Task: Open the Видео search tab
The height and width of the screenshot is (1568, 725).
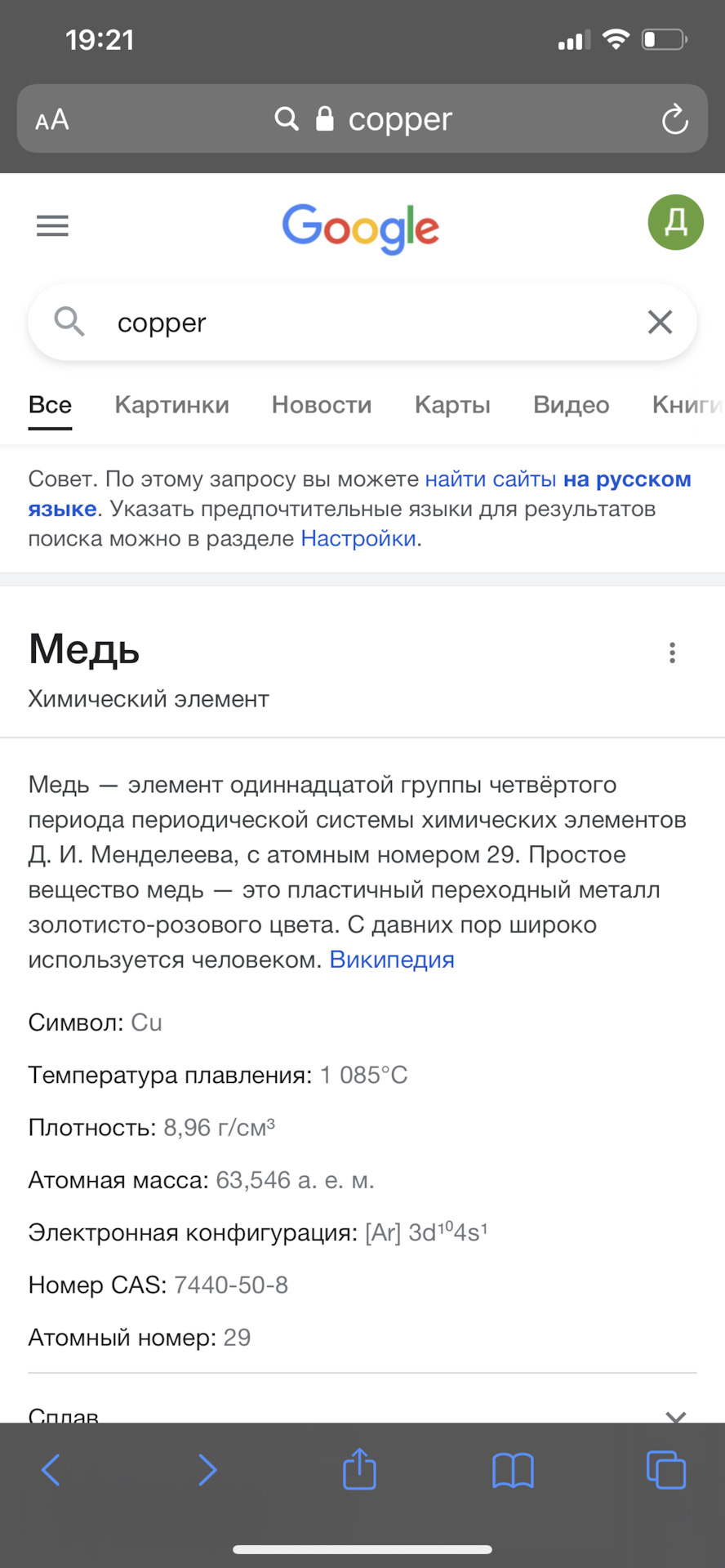Action: pyautogui.click(x=571, y=405)
